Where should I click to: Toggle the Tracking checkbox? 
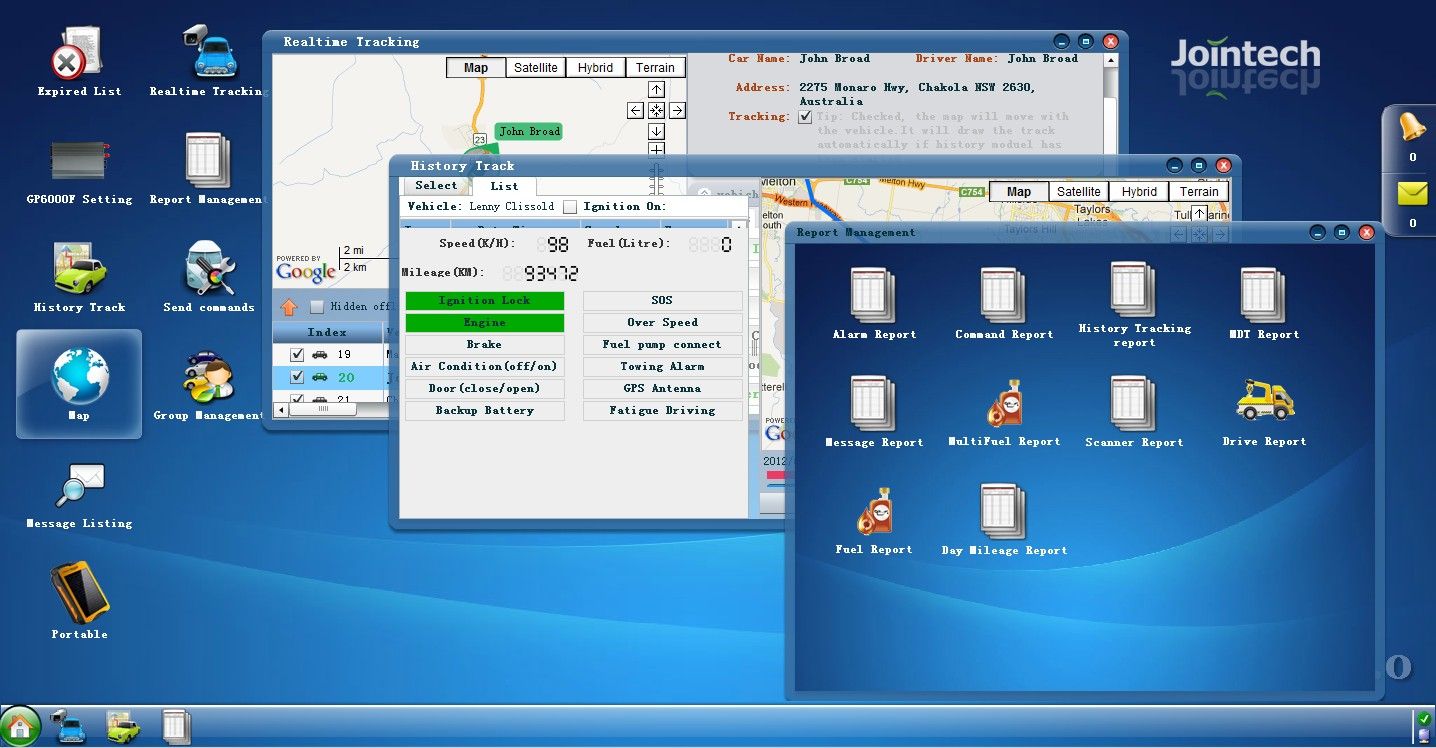(805, 117)
